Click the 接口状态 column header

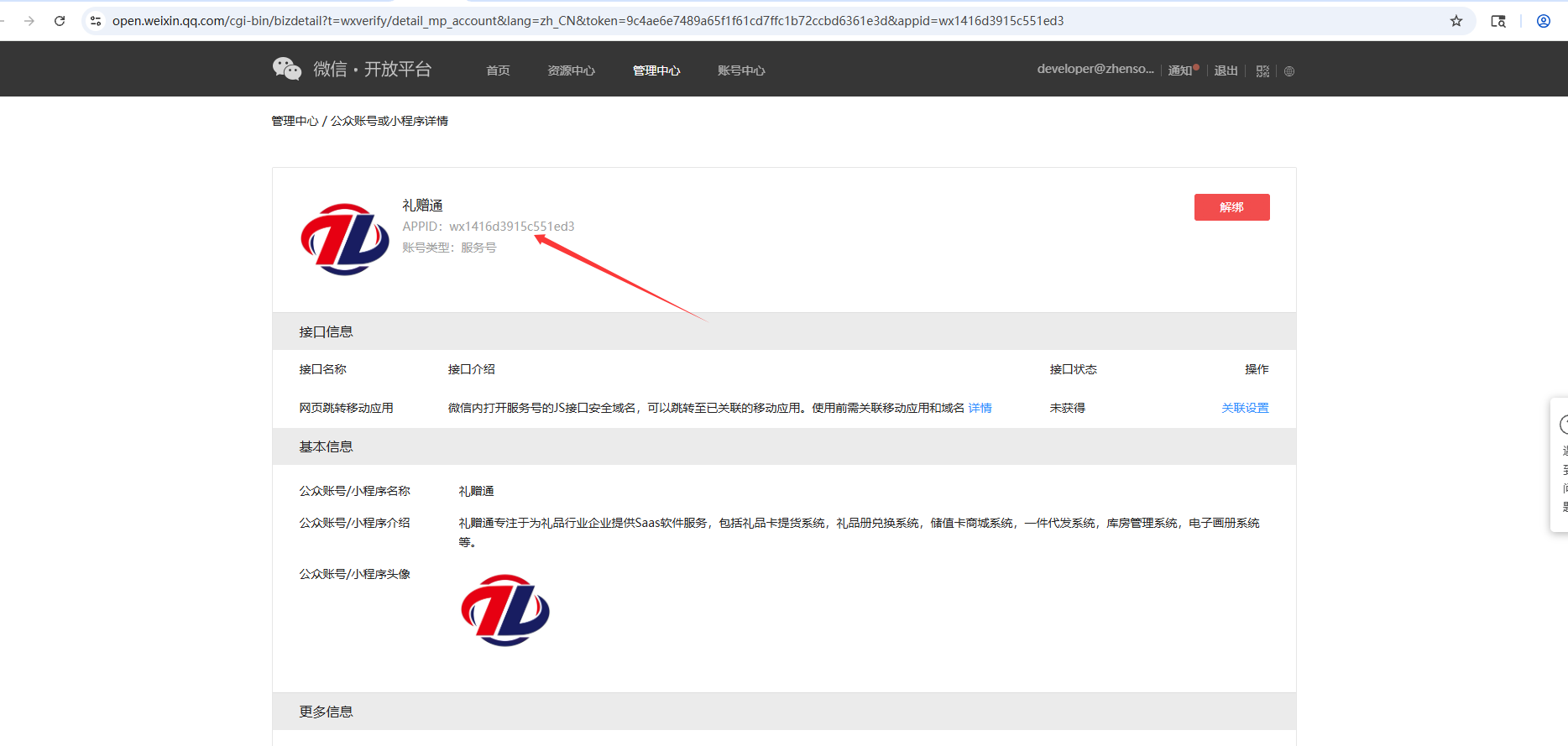1073,369
